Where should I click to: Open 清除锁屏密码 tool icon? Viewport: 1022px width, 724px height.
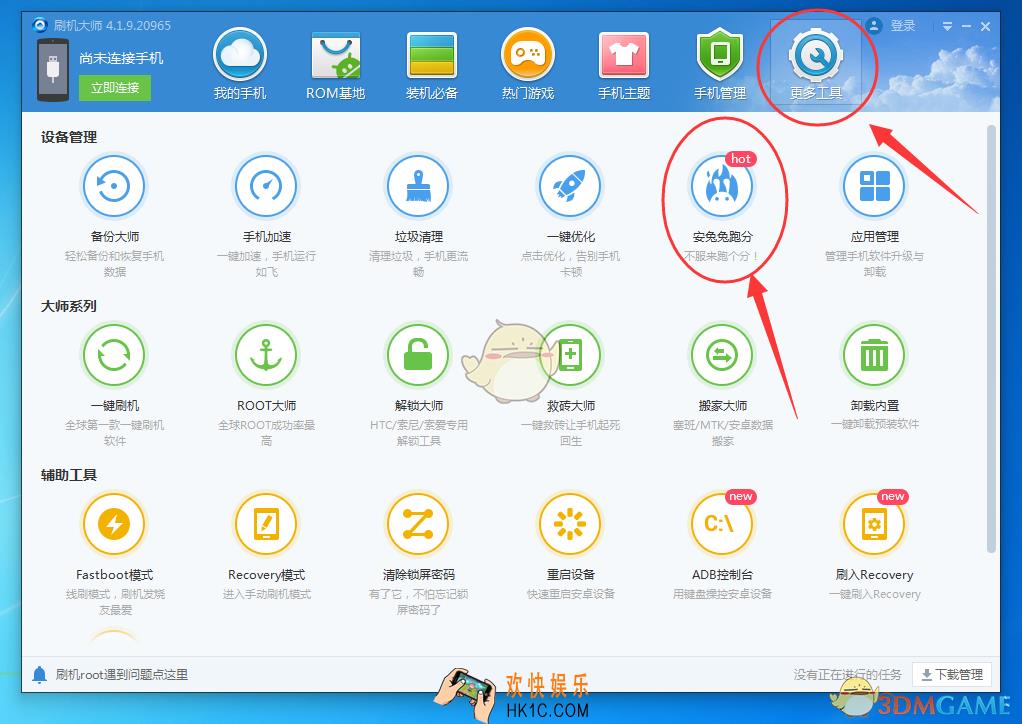coord(418,524)
